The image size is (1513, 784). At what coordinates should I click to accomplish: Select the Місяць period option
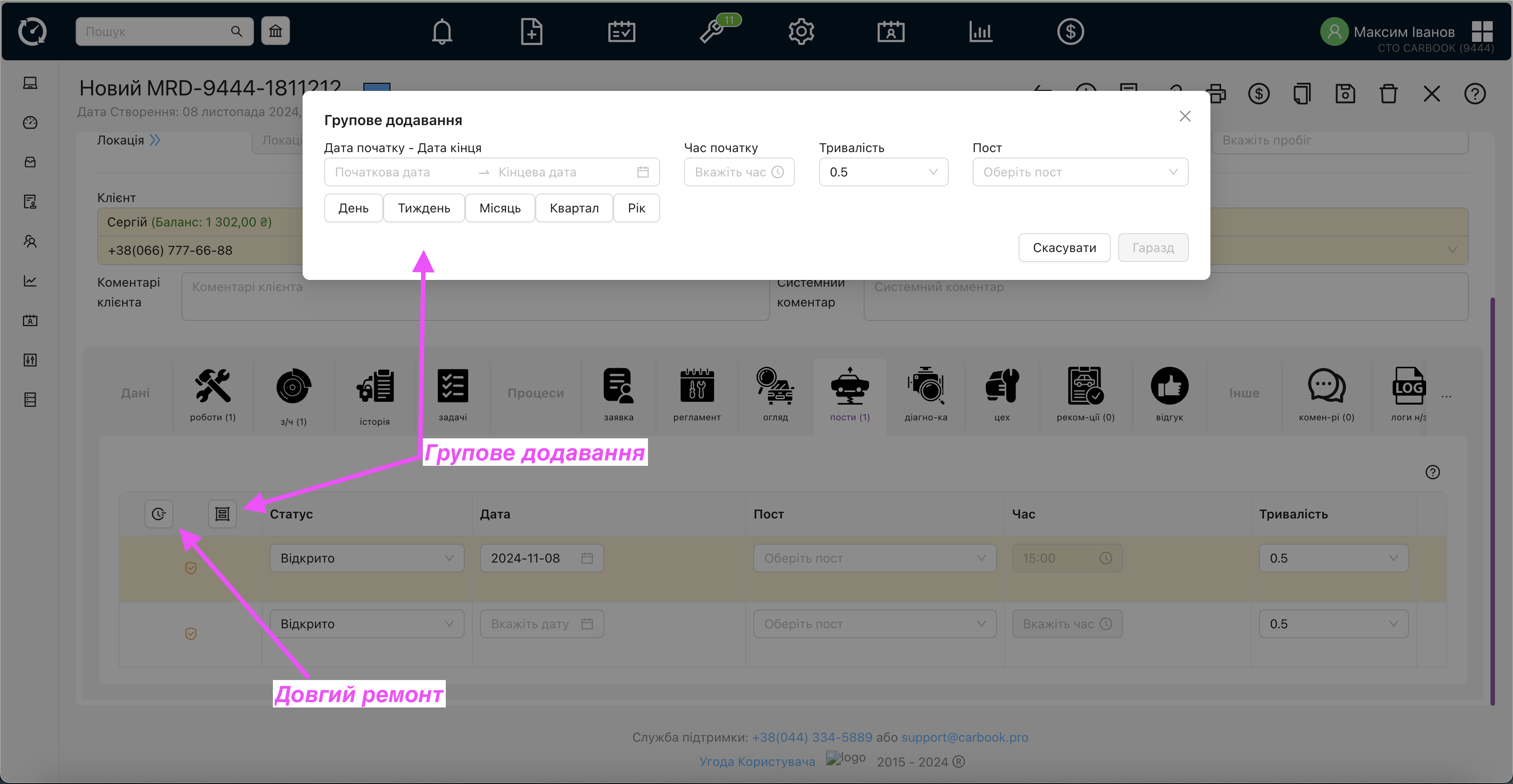point(500,208)
